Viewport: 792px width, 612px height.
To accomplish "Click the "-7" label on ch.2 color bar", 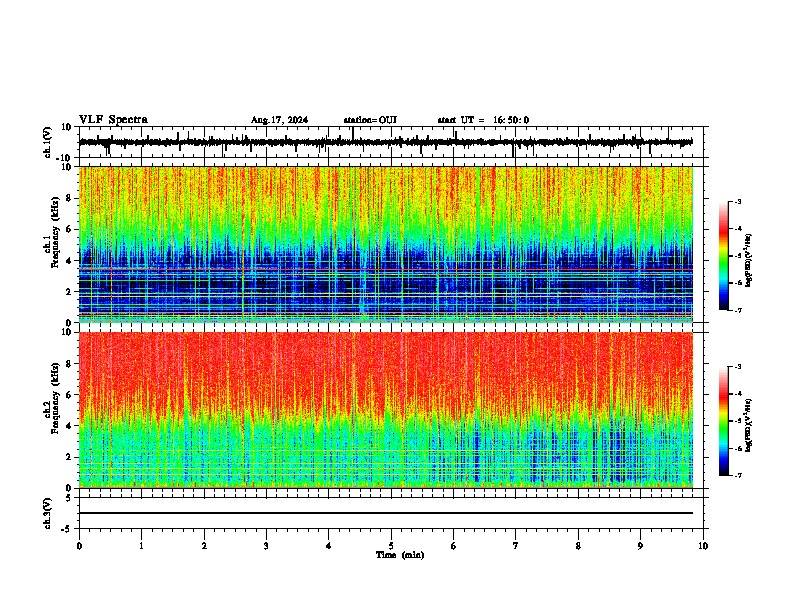I will pyautogui.click(x=738, y=475).
